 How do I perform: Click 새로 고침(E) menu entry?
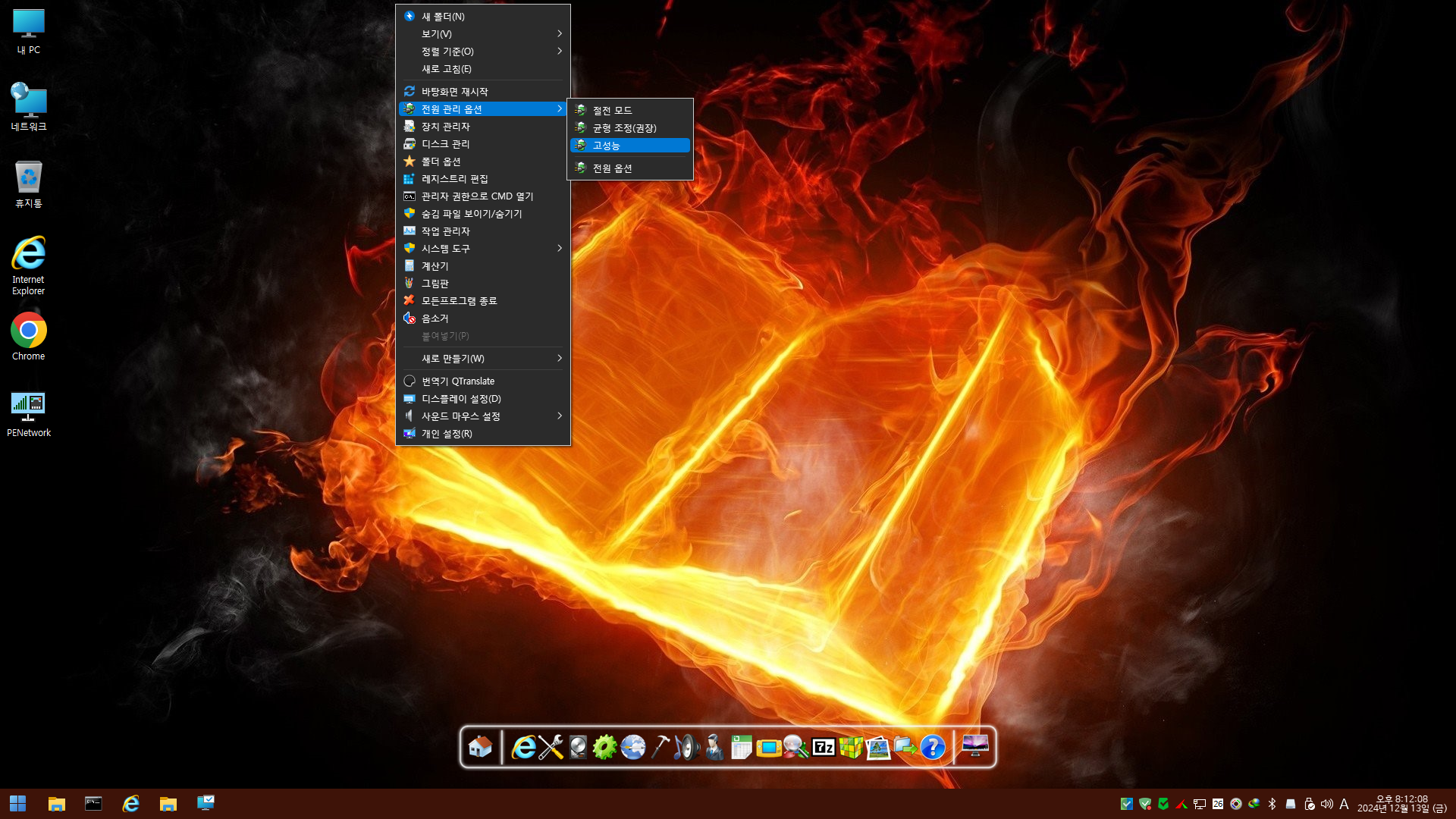(483, 68)
